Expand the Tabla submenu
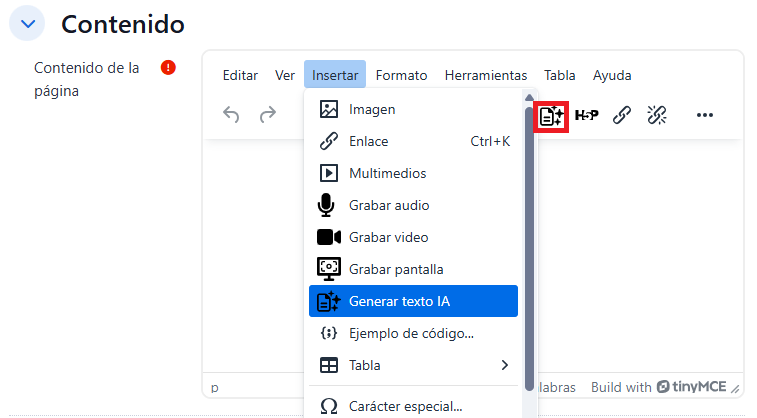This screenshot has width=757, height=418. [413, 365]
